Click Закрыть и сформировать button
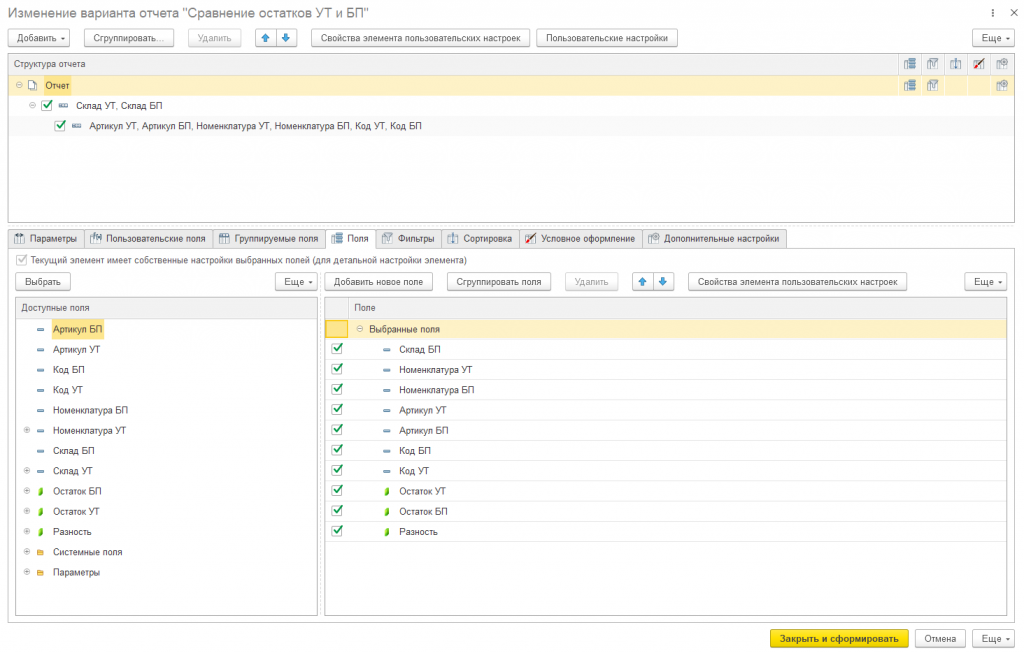1024x653 pixels. (x=839, y=639)
